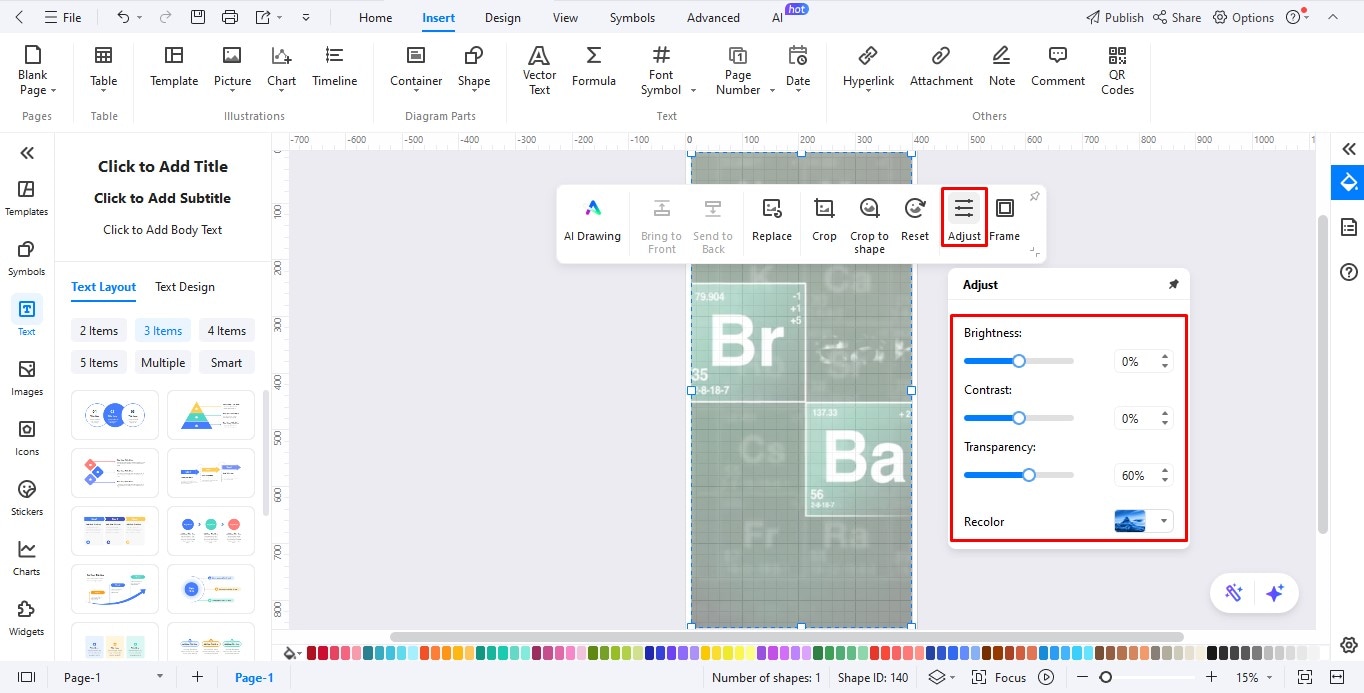This screenshot has height=693, width=1364.
Task: Open the View ribbon tab
Action: (x=565, y=17)
